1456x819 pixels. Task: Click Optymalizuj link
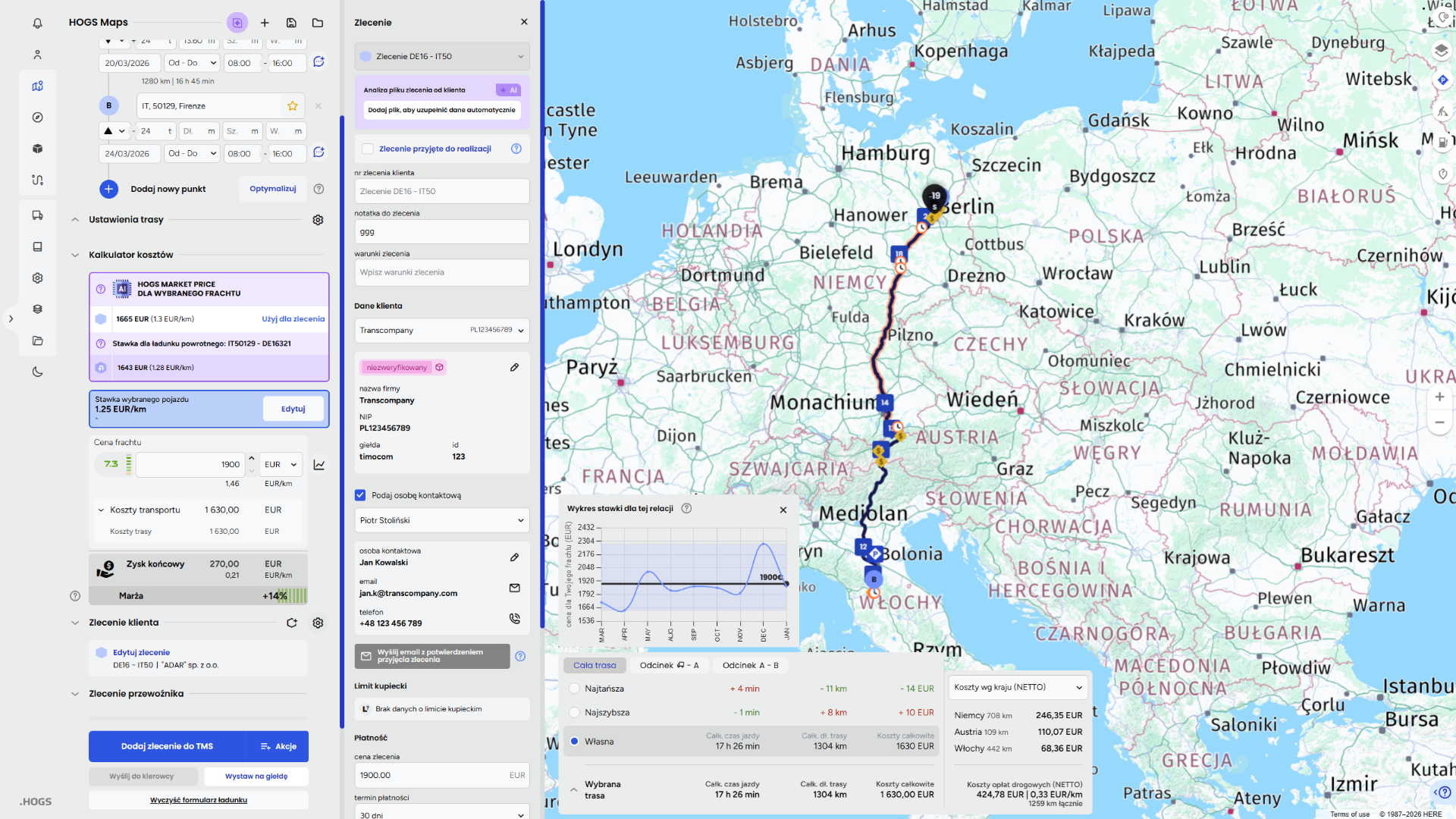(x=272, y=189)
